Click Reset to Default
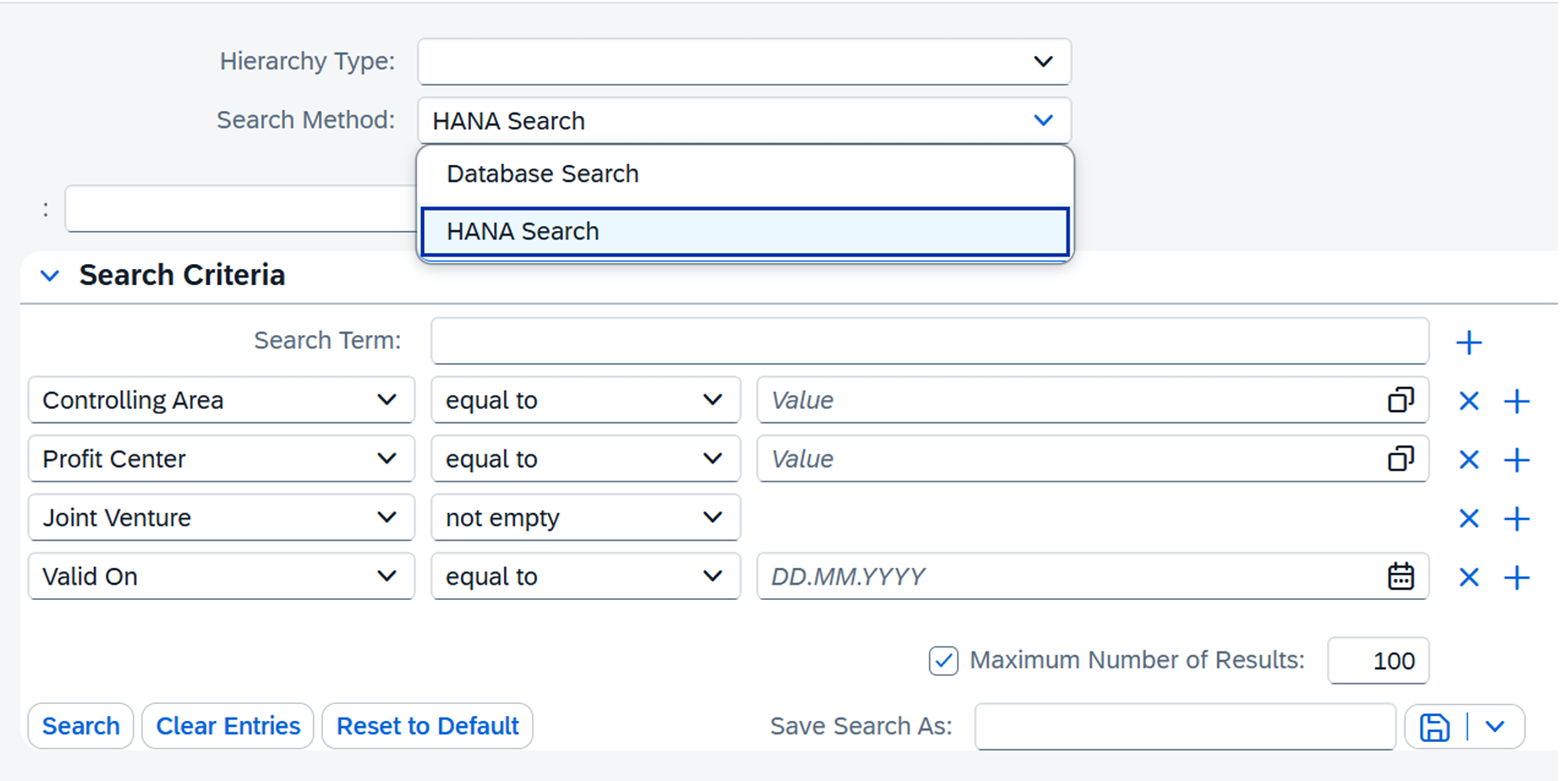This screenshot has height=781, width=1568. pos(427,726)
